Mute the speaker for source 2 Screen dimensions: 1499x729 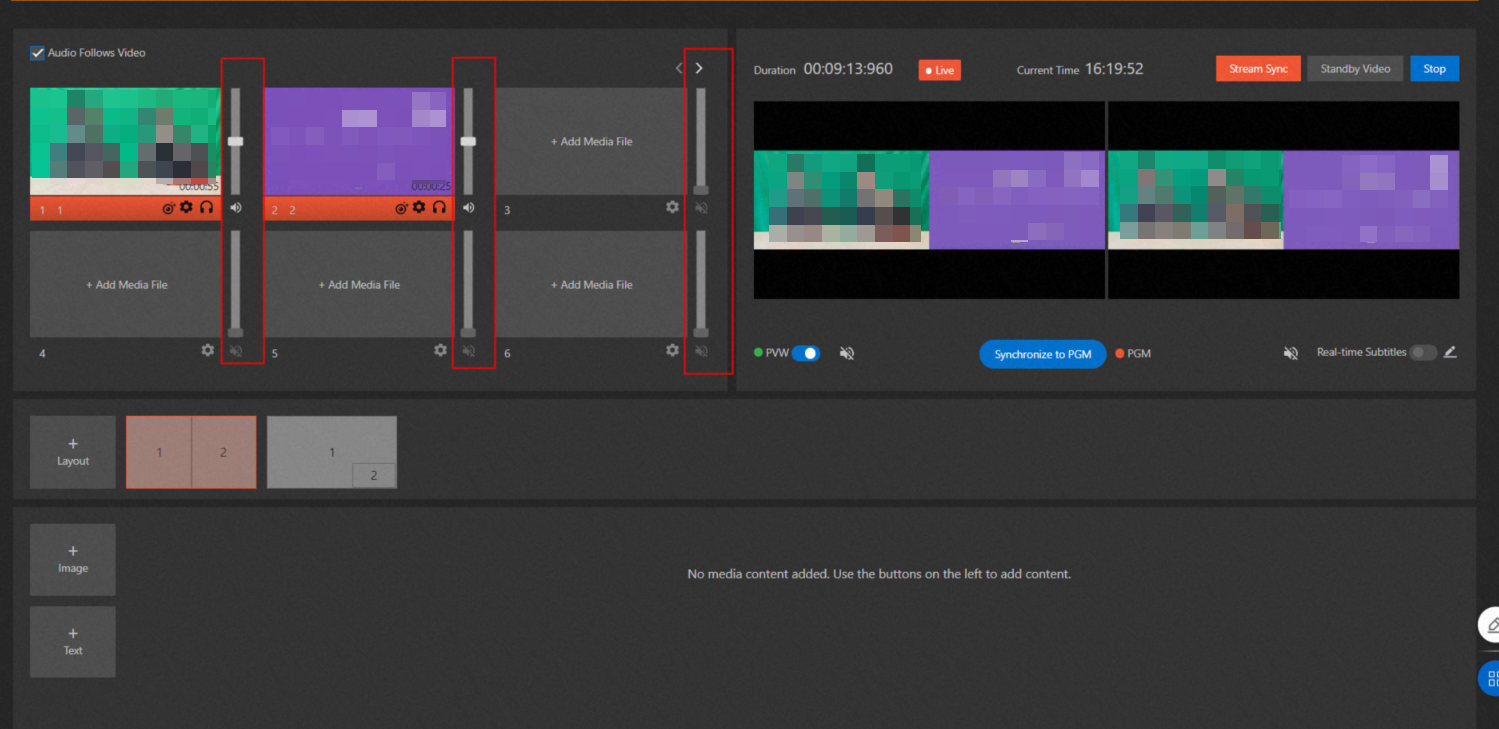pos(468,208)
